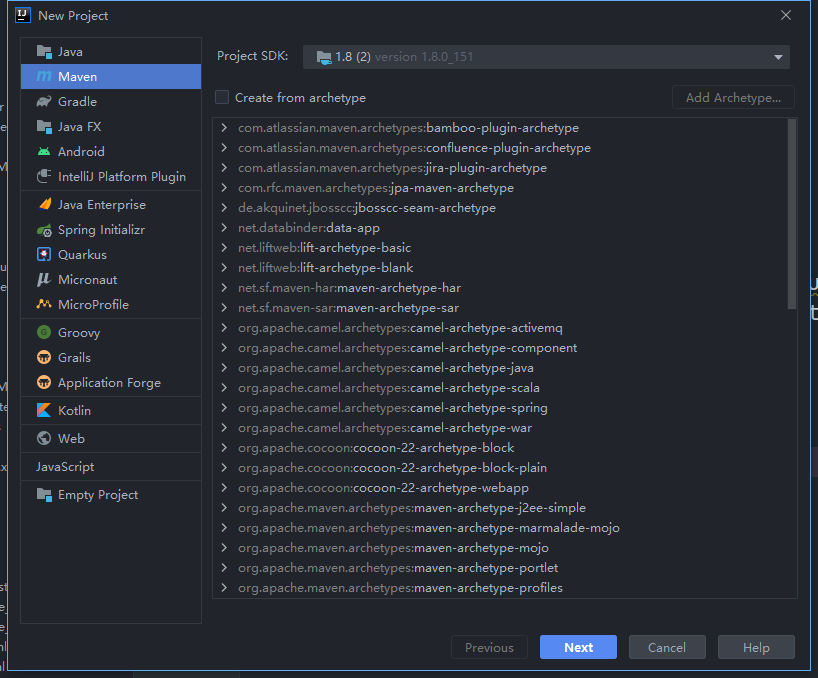Click Add Archetype... button

[x=733, y=98]
